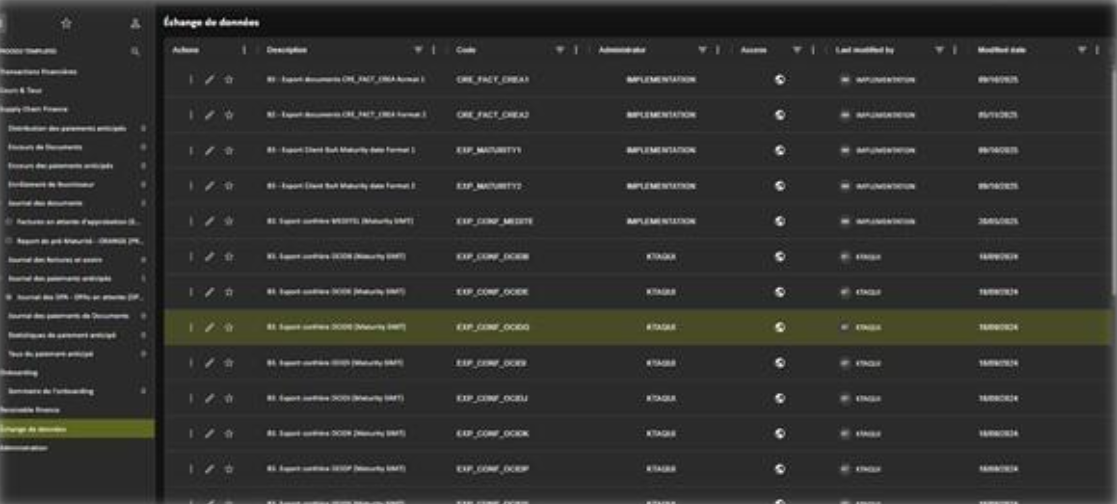Viewport: 1117px width, 504px height.
Task: Open Actions column options menu
Action: coord(244,50)
